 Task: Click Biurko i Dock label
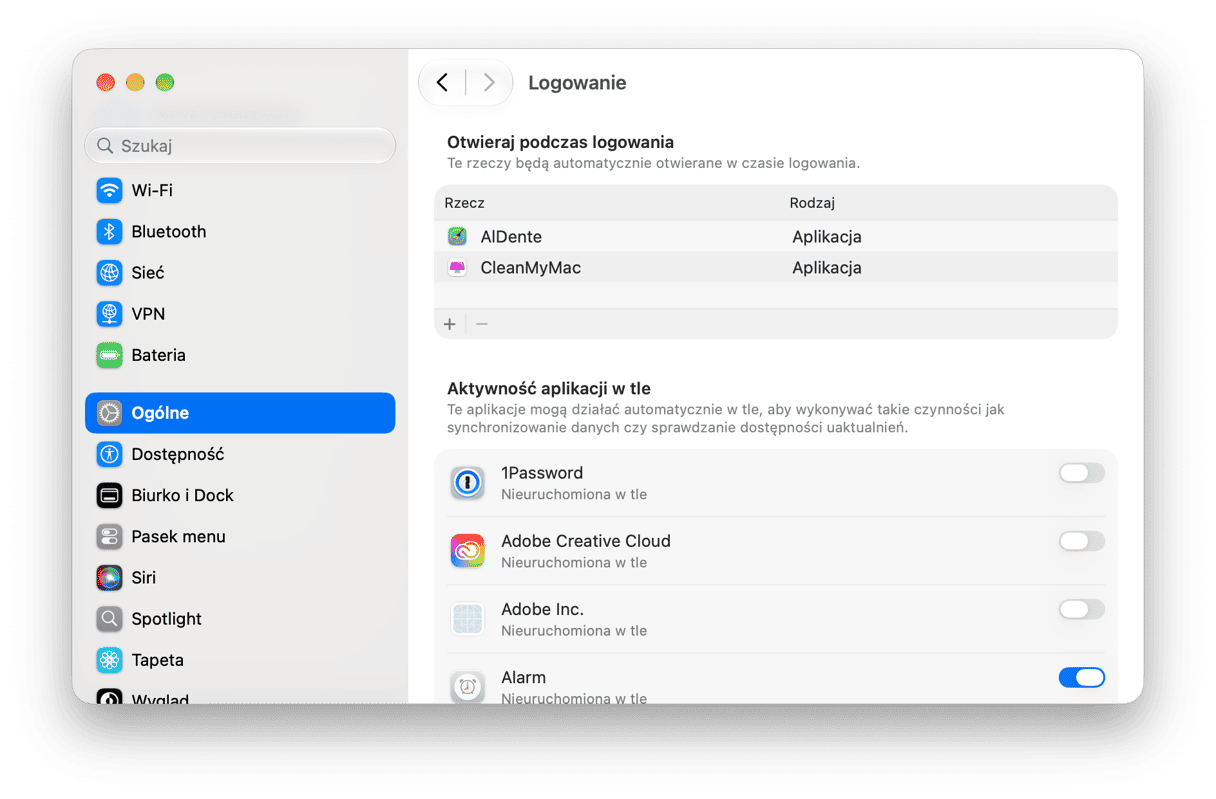(x=183, y=495)
